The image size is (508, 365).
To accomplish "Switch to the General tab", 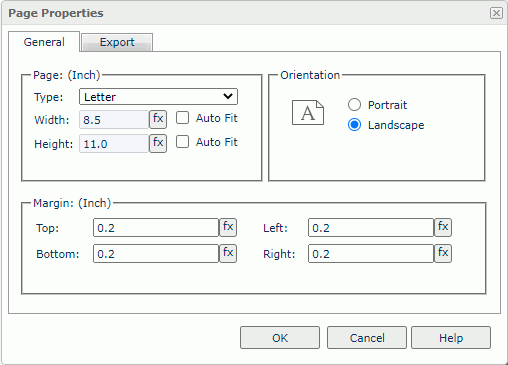I will tap(44, 42).
